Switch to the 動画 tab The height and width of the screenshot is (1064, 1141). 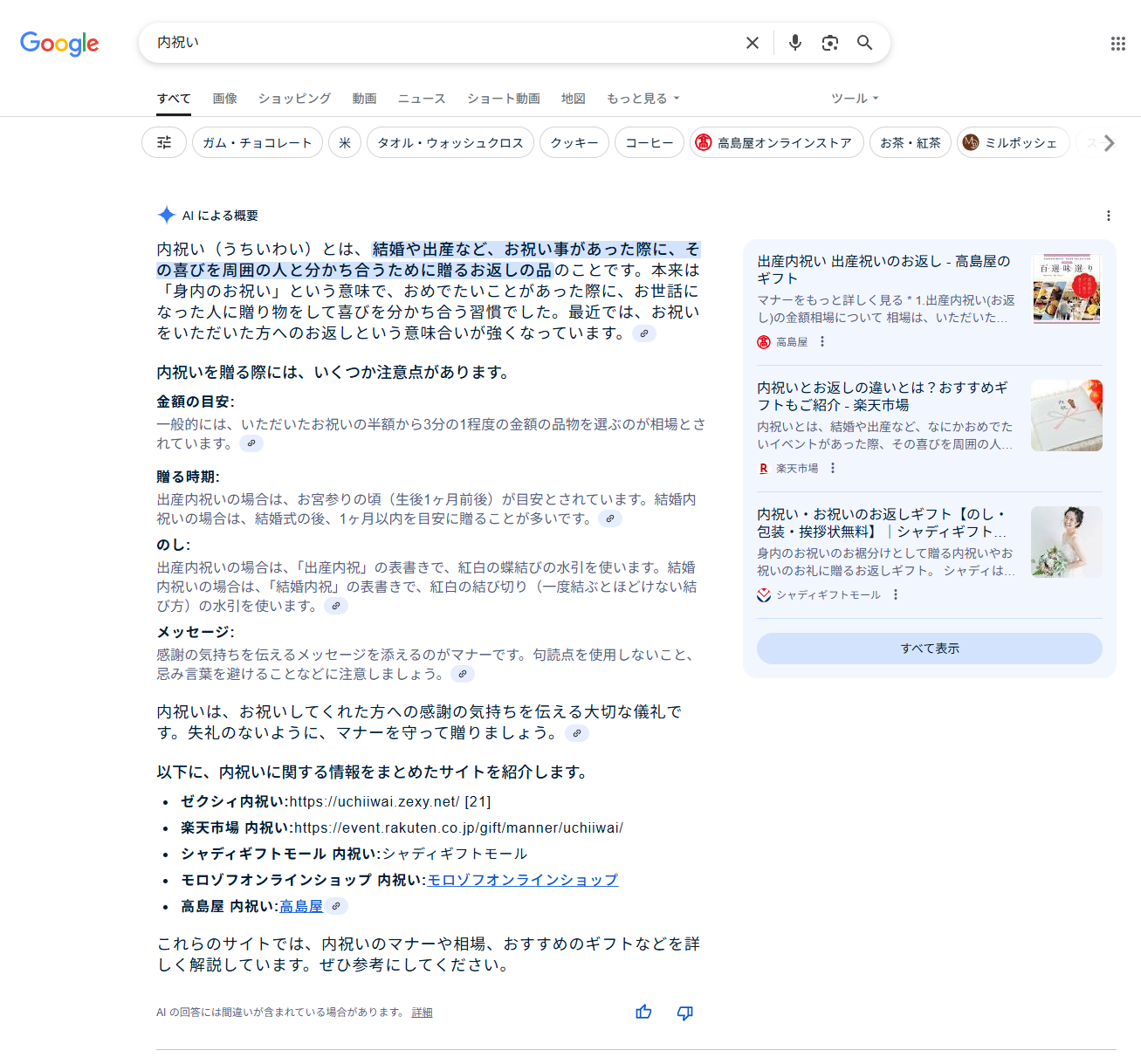point(364,99)
